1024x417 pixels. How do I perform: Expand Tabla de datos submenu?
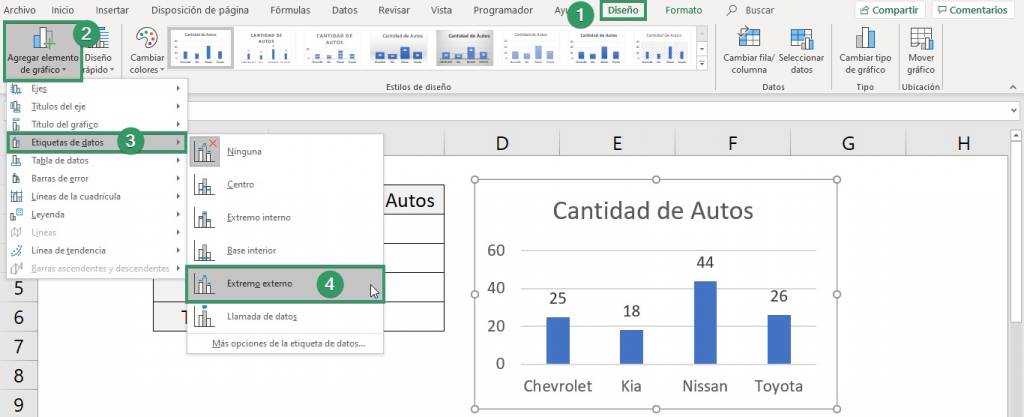pyautogui.click(x=97, y=161)
